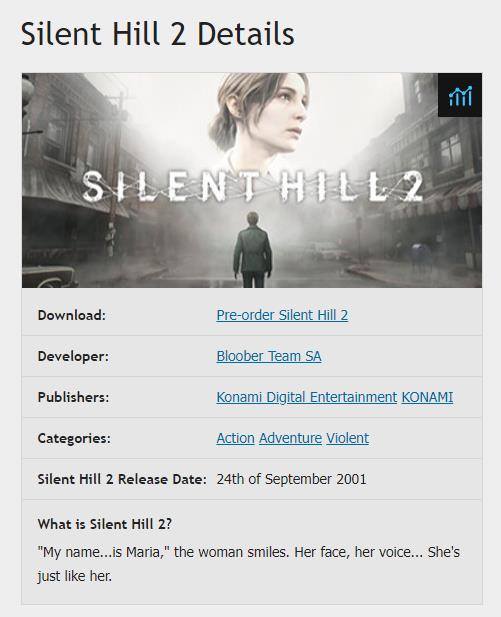This screenshot has height=617, width=501.
Task: Select the Action category link
Action: [235, 438]
